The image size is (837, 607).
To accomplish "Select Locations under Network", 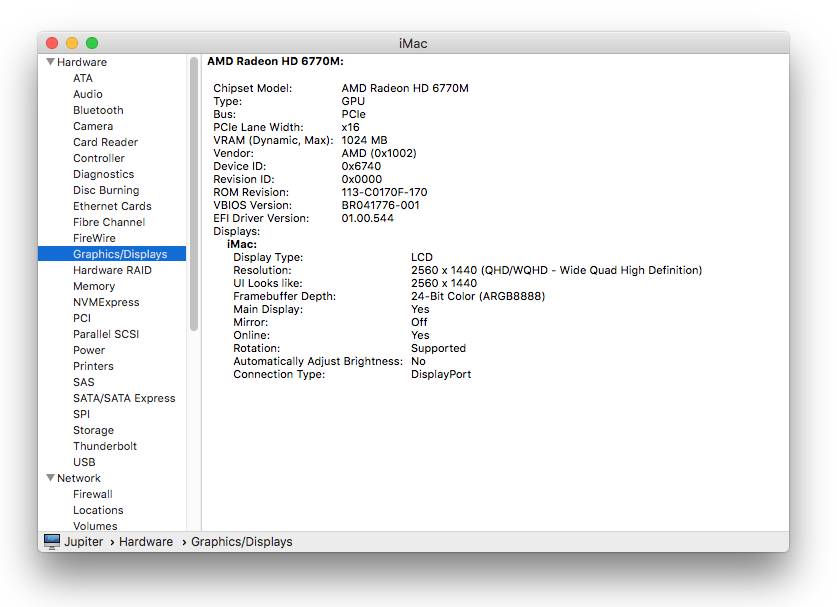I will point(98,510).
